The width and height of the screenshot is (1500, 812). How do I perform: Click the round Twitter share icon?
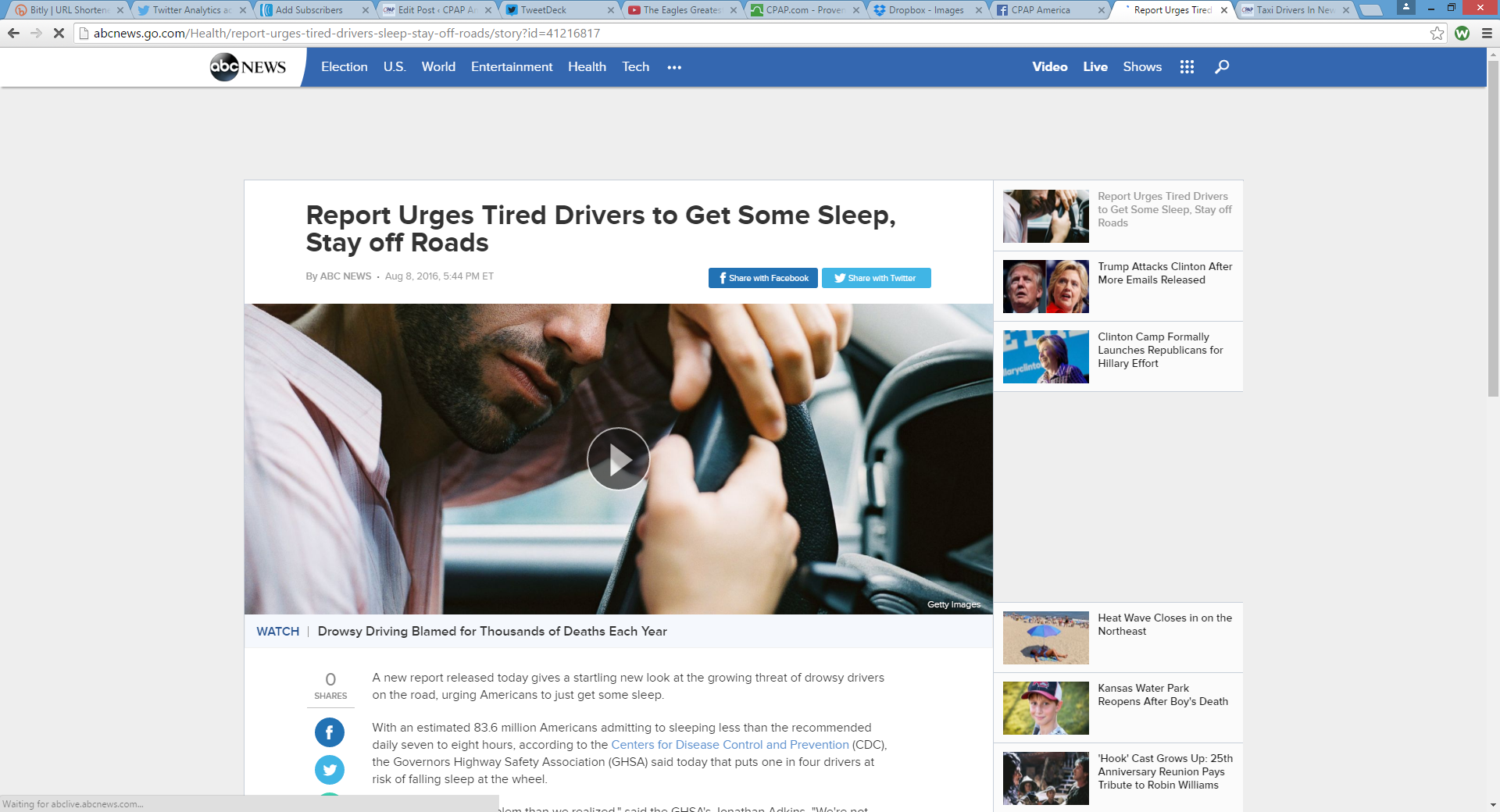pos(329,770)
